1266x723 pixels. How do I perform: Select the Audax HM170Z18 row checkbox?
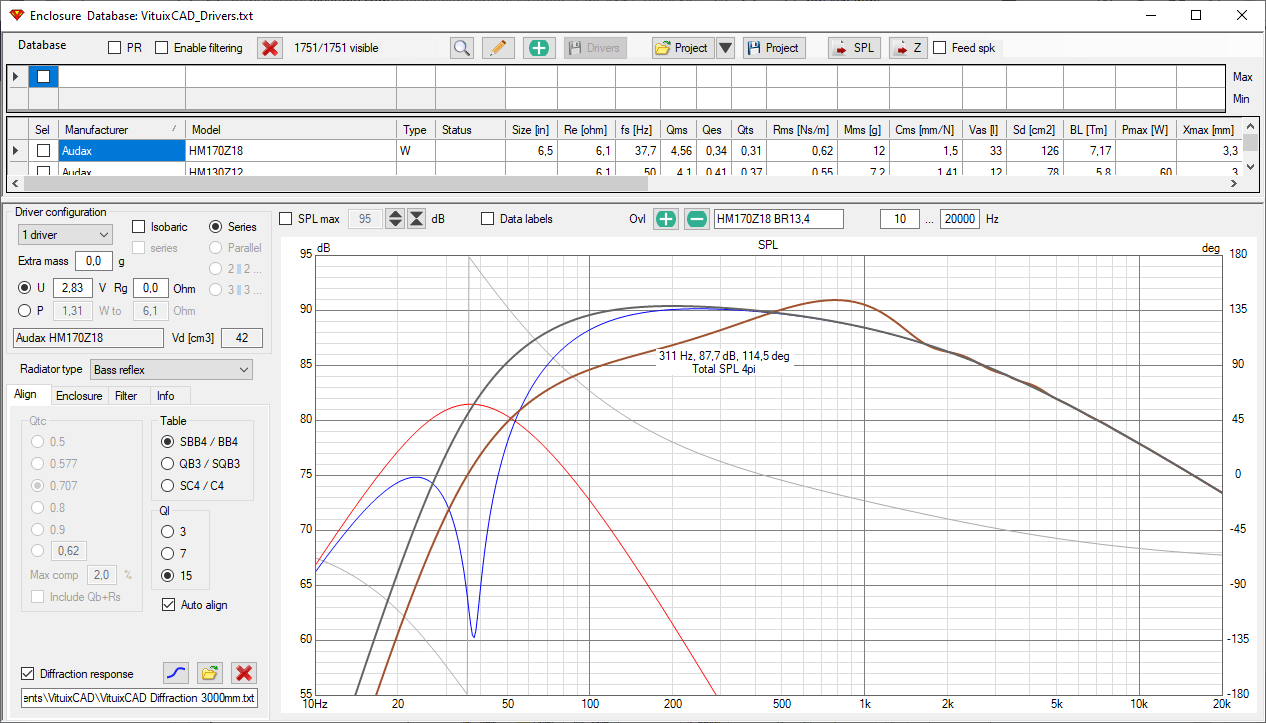pyautogui.click(x=43, y=151)
